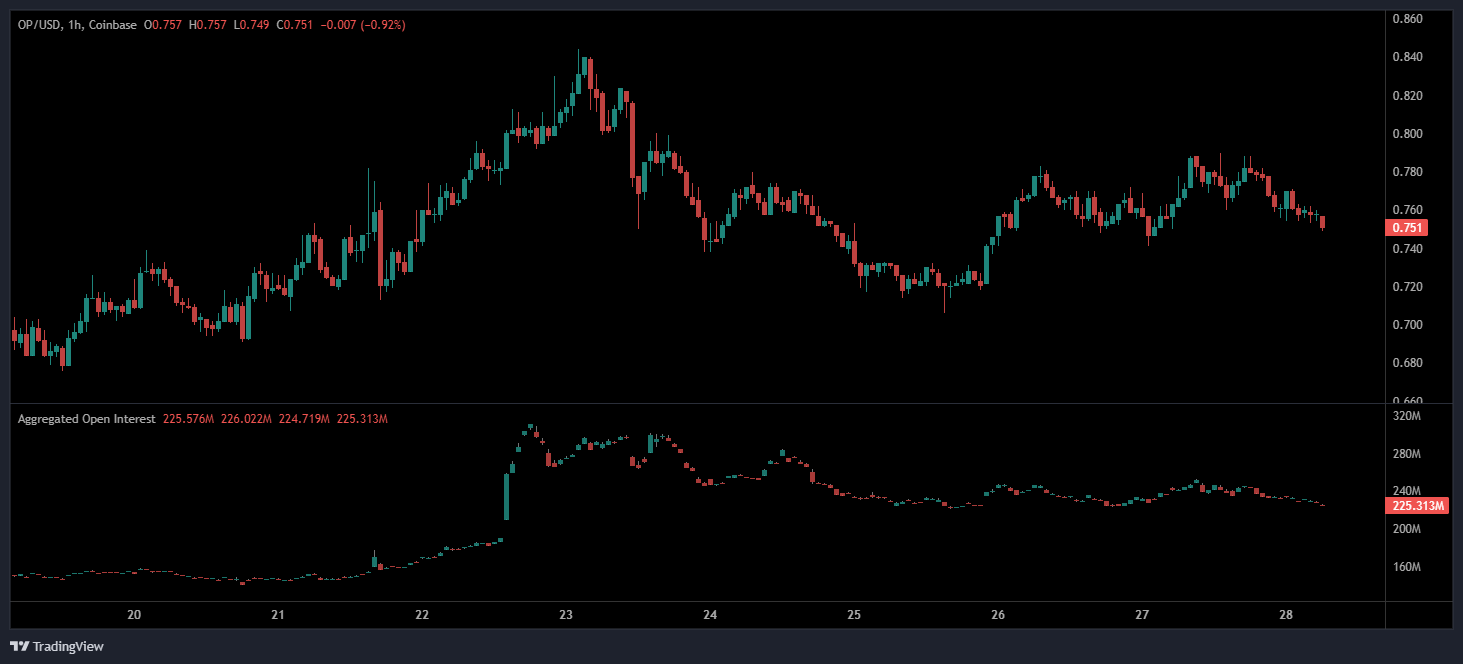Click date 20 on the time axis

(134, 614)
